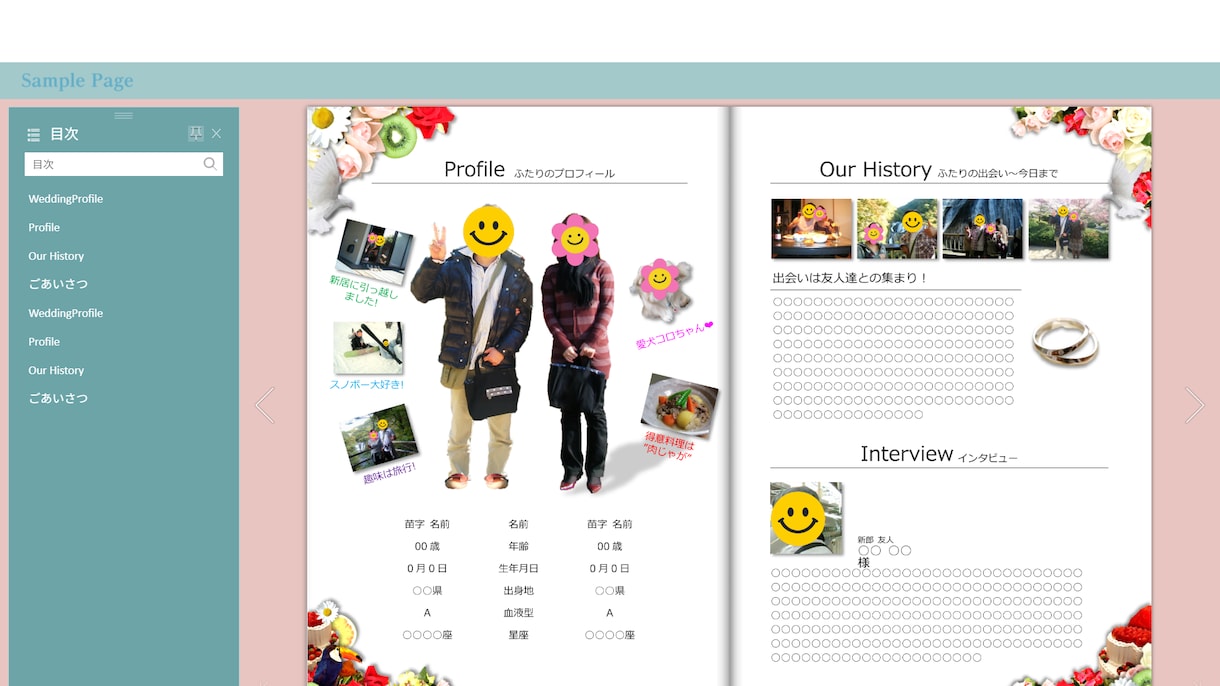Click the table of contents list icon
The width and height of the screenshot is (1220, 686).
tap(34, 134)
